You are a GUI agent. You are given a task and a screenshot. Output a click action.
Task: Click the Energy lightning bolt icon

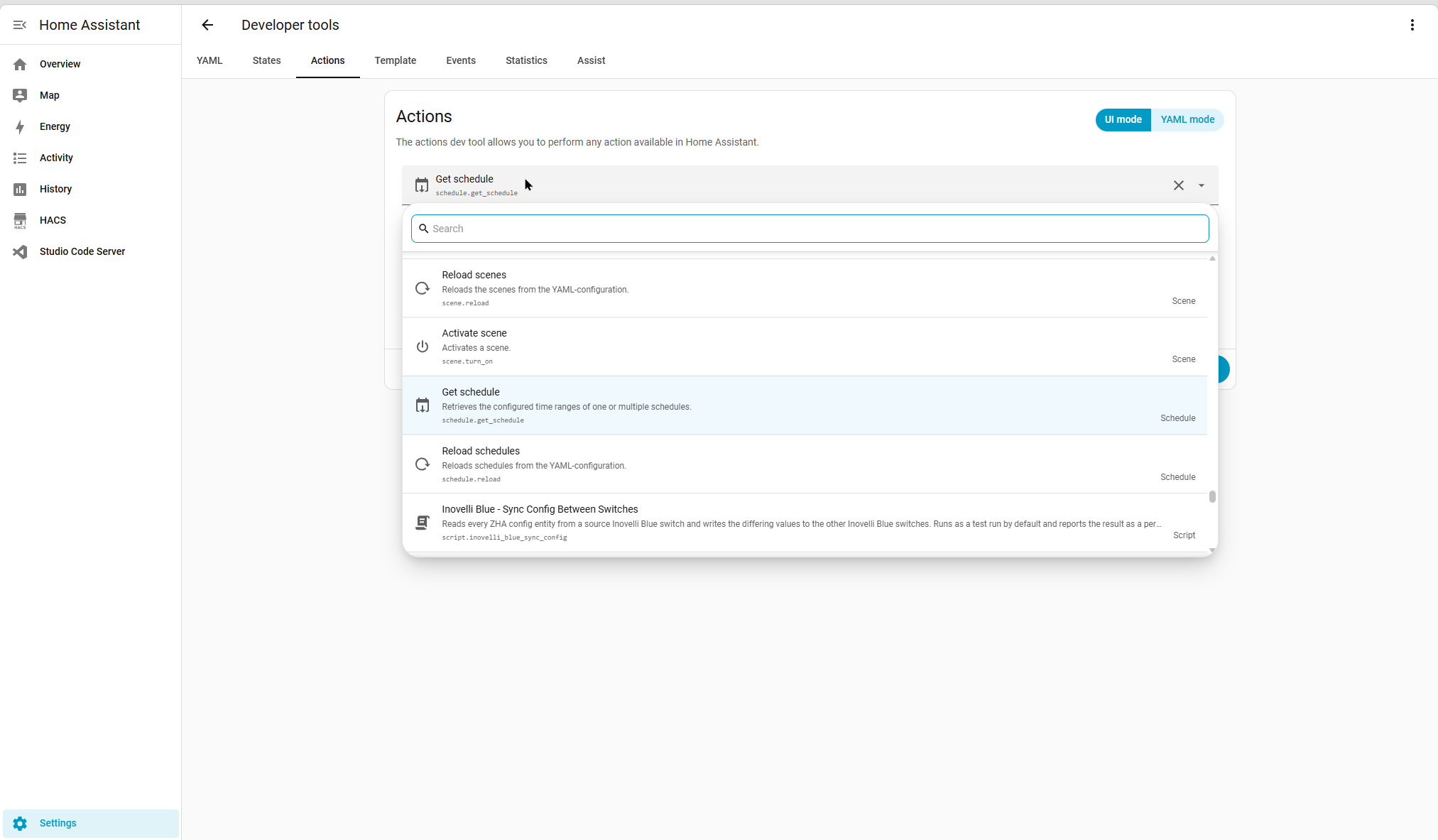click(x=20, y=126)
